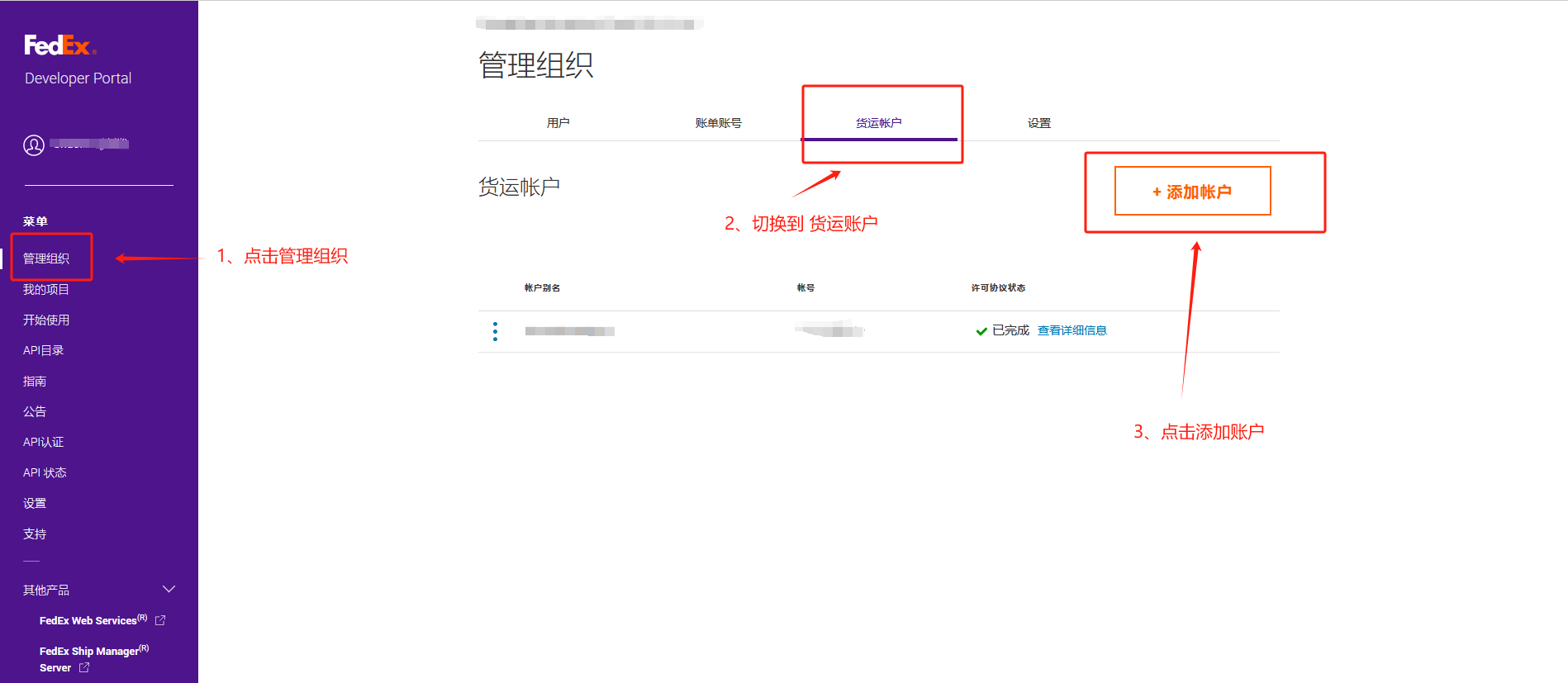Click the user profile avatar icon
Viewport: 1568px width, 683px height.
click(34, 145)
